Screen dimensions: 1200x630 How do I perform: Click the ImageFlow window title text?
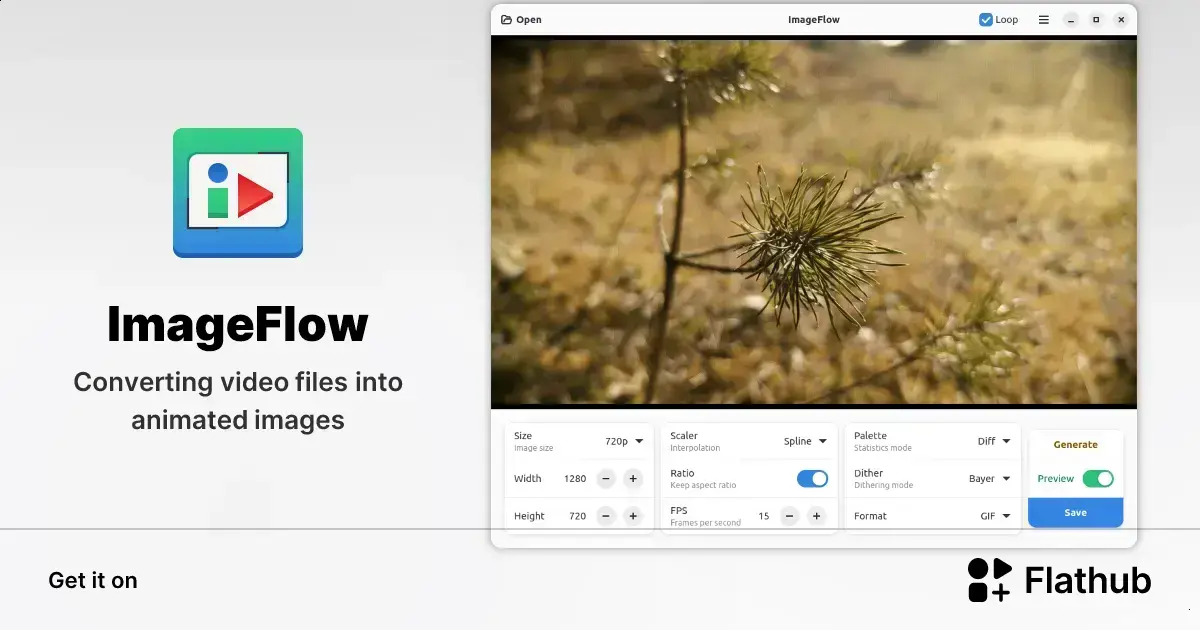813,20
